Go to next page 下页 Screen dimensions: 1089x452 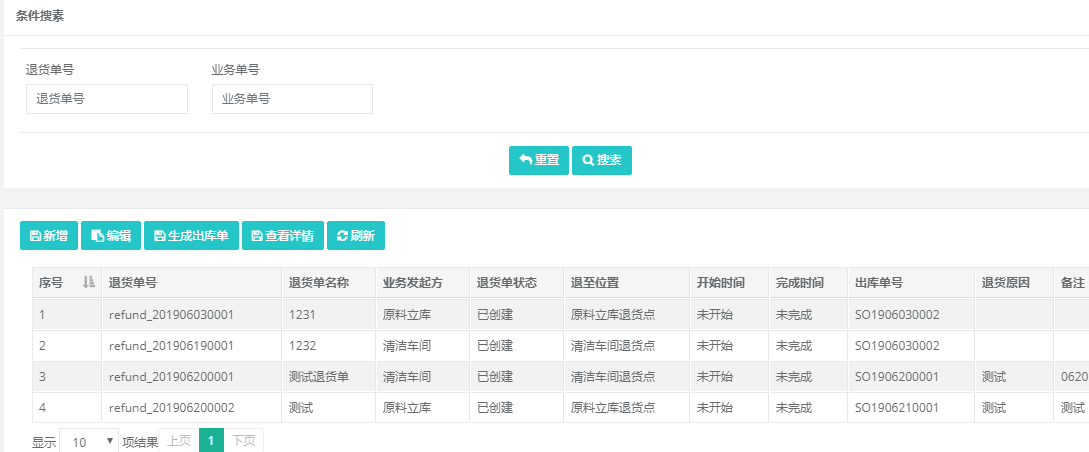click(243, 441)
